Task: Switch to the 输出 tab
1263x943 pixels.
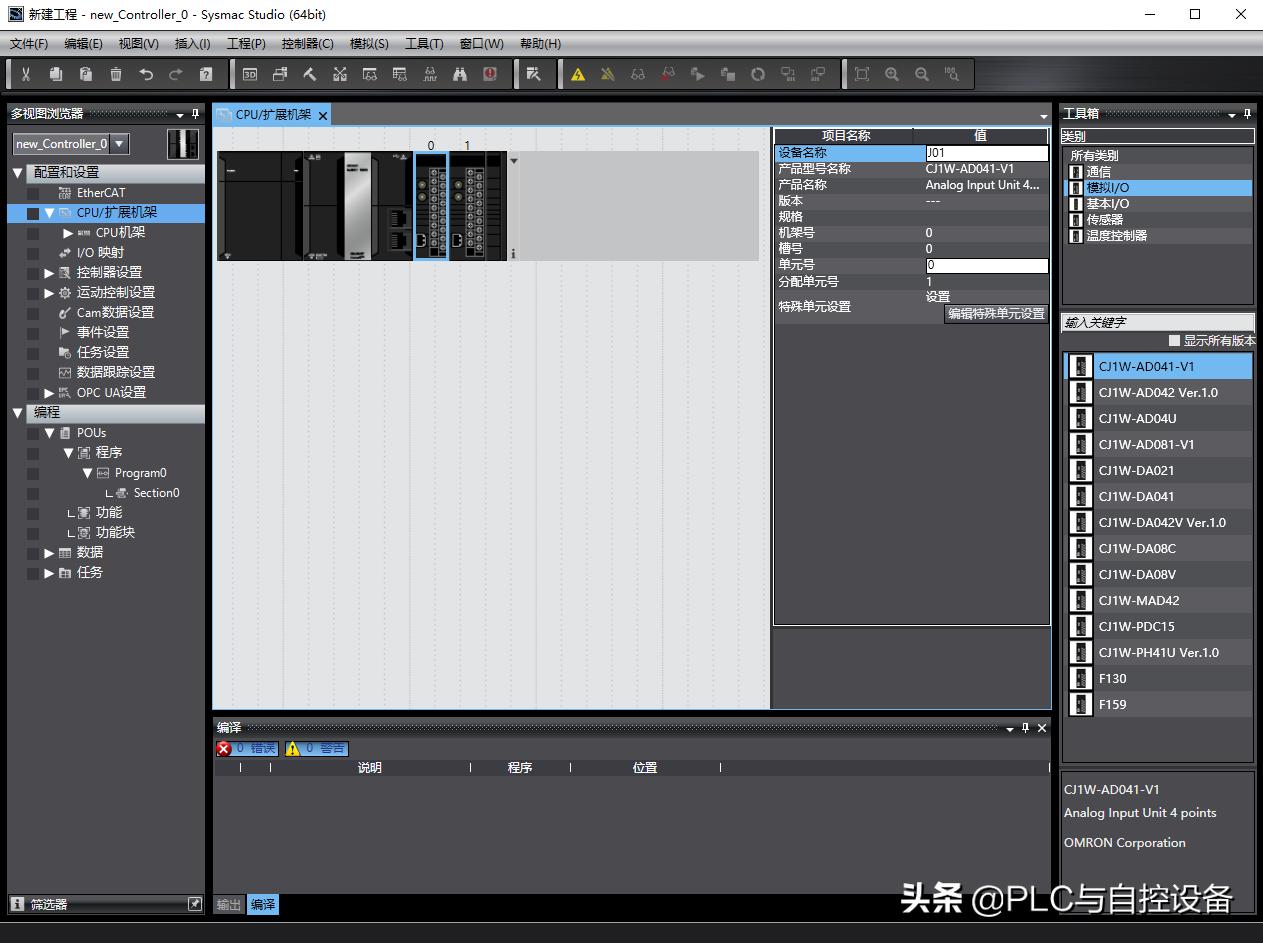Action: tap(229, 904)
